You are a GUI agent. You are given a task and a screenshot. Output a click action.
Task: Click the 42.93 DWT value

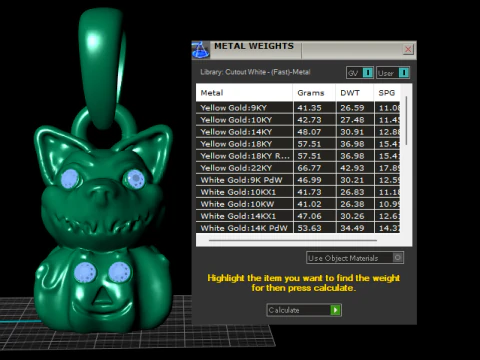point(352,168)
